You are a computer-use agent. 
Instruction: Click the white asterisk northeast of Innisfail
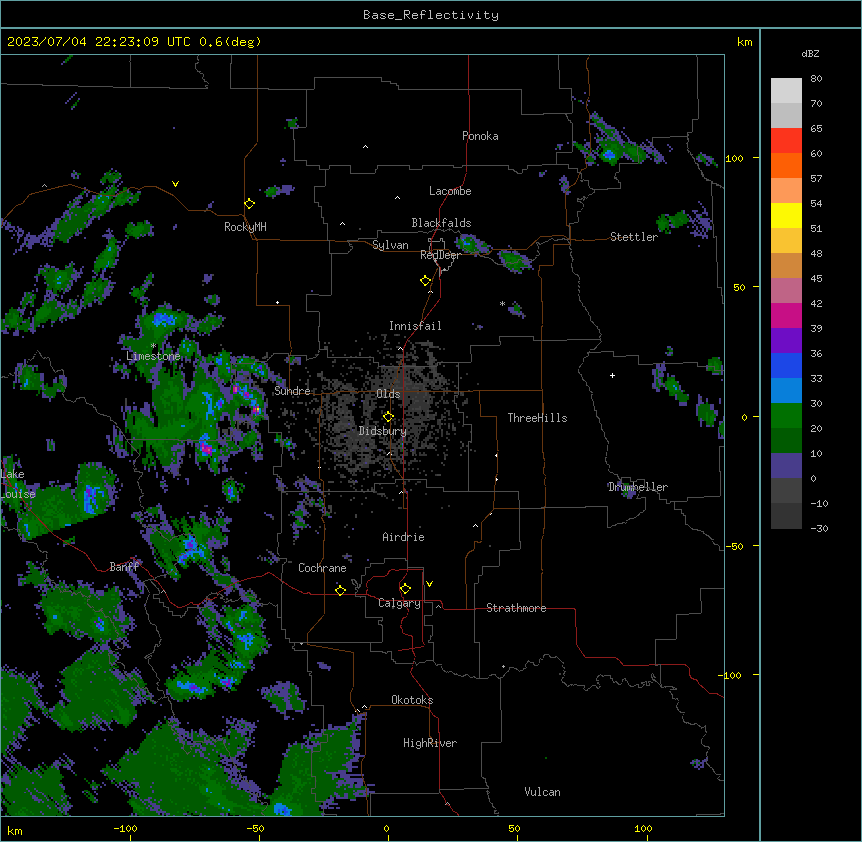point(502,303)
